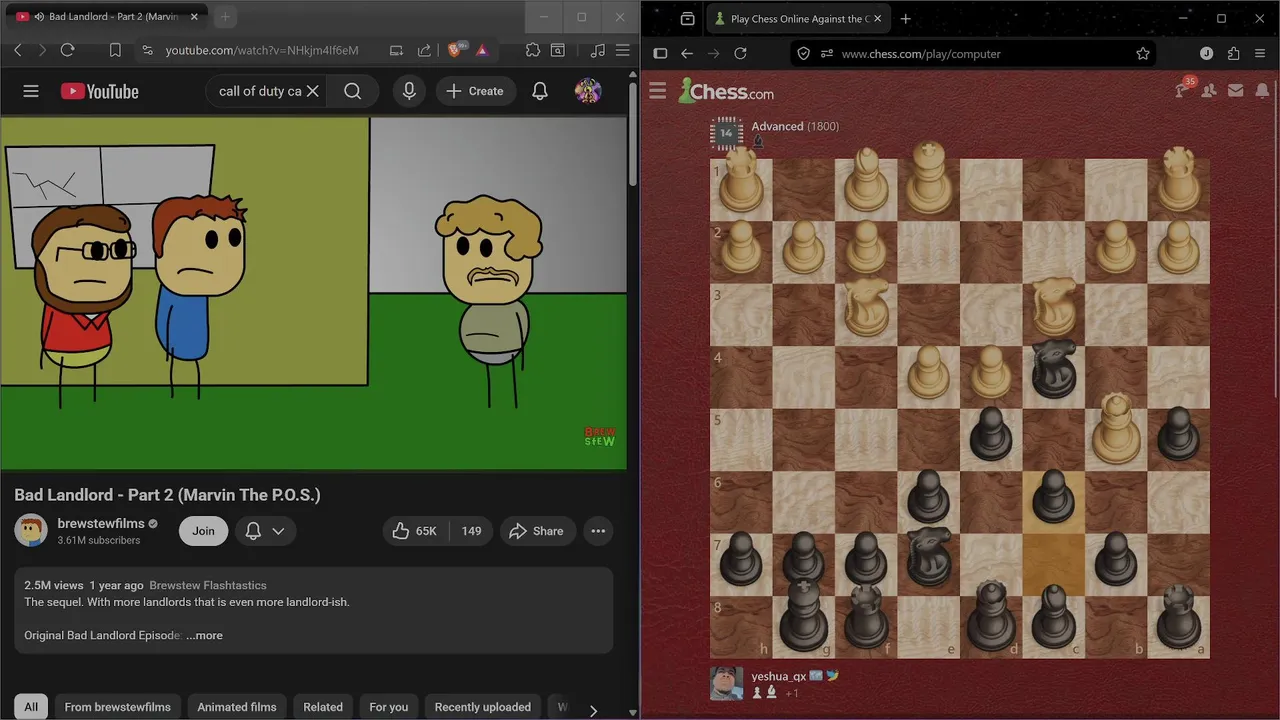The width and height of the screenshot is (1280, 720).
Task: Show more category chips with arrow
Action: coord(593,710)
